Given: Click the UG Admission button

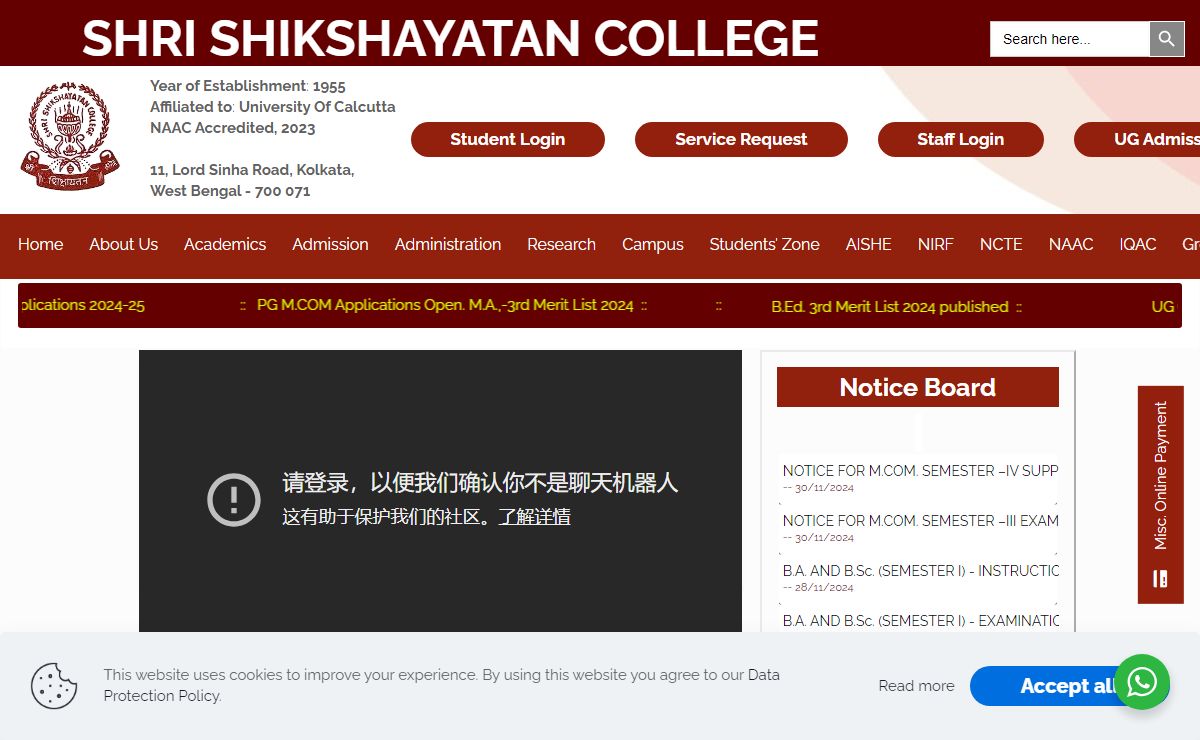Looking at the screenshot, I should [1137, 139].
